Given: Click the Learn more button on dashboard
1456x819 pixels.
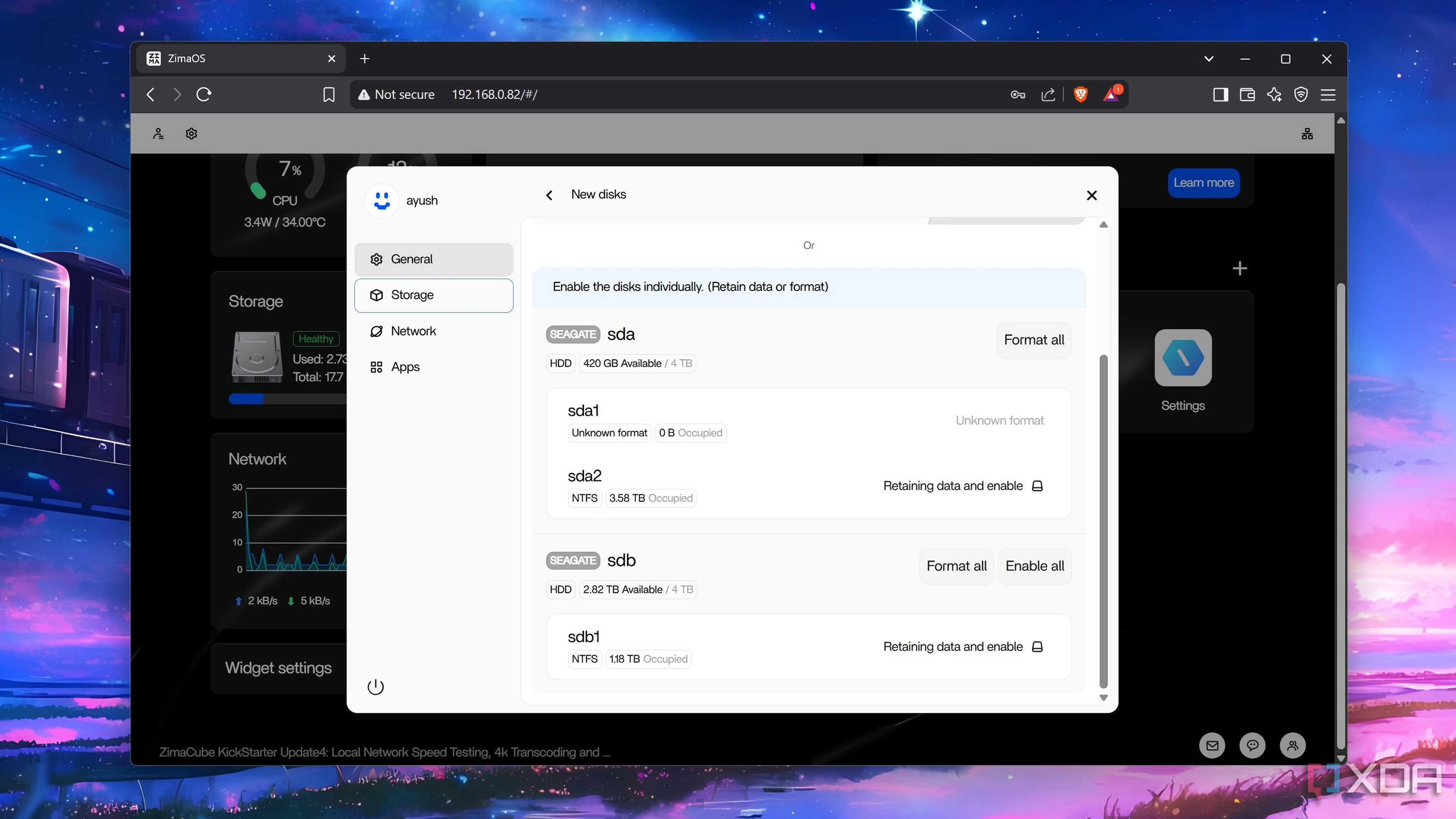Looking at the screenshot, I should pyautogui.click(x=1203, y=182).
